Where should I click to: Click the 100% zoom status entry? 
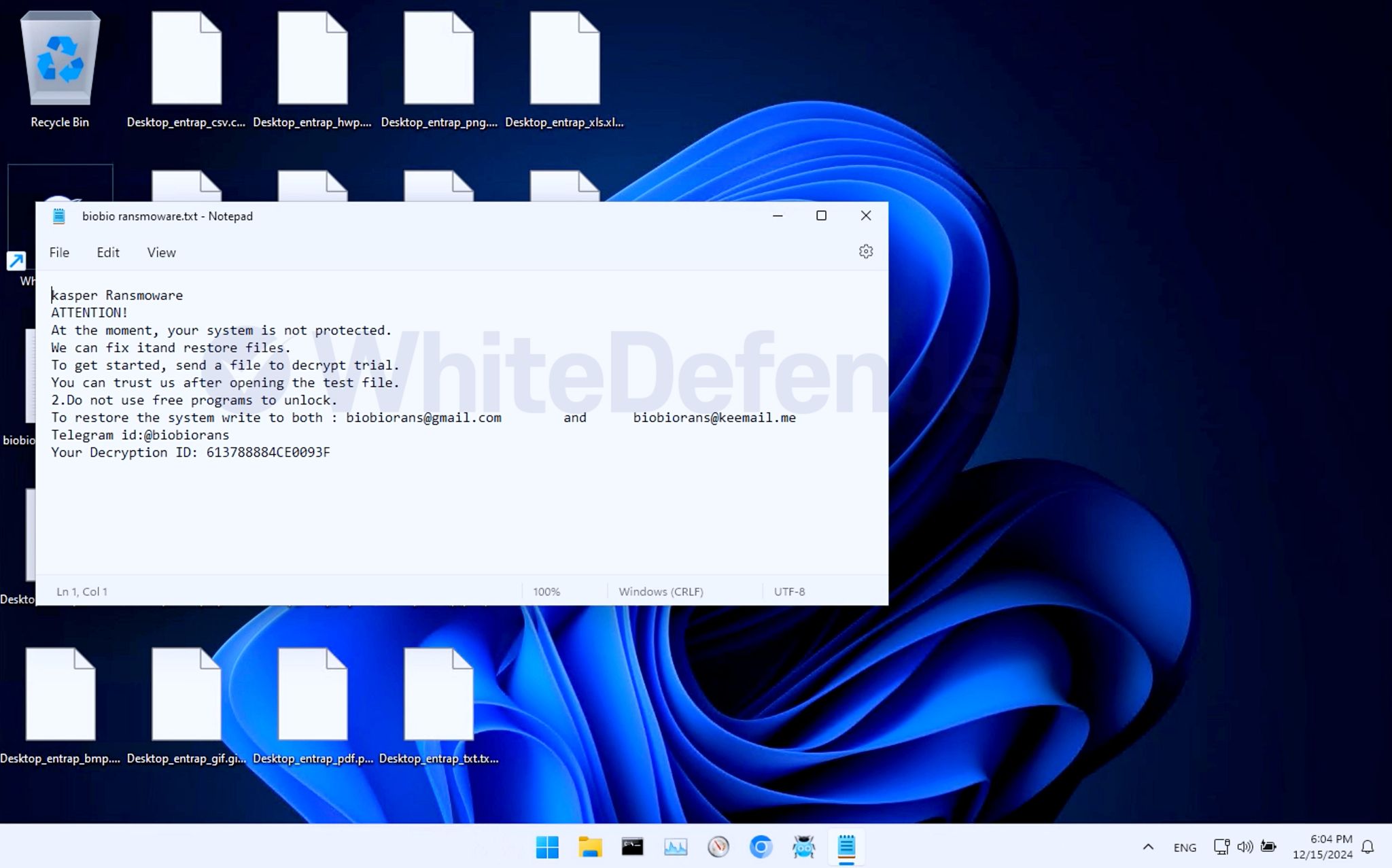click(546, 591)
